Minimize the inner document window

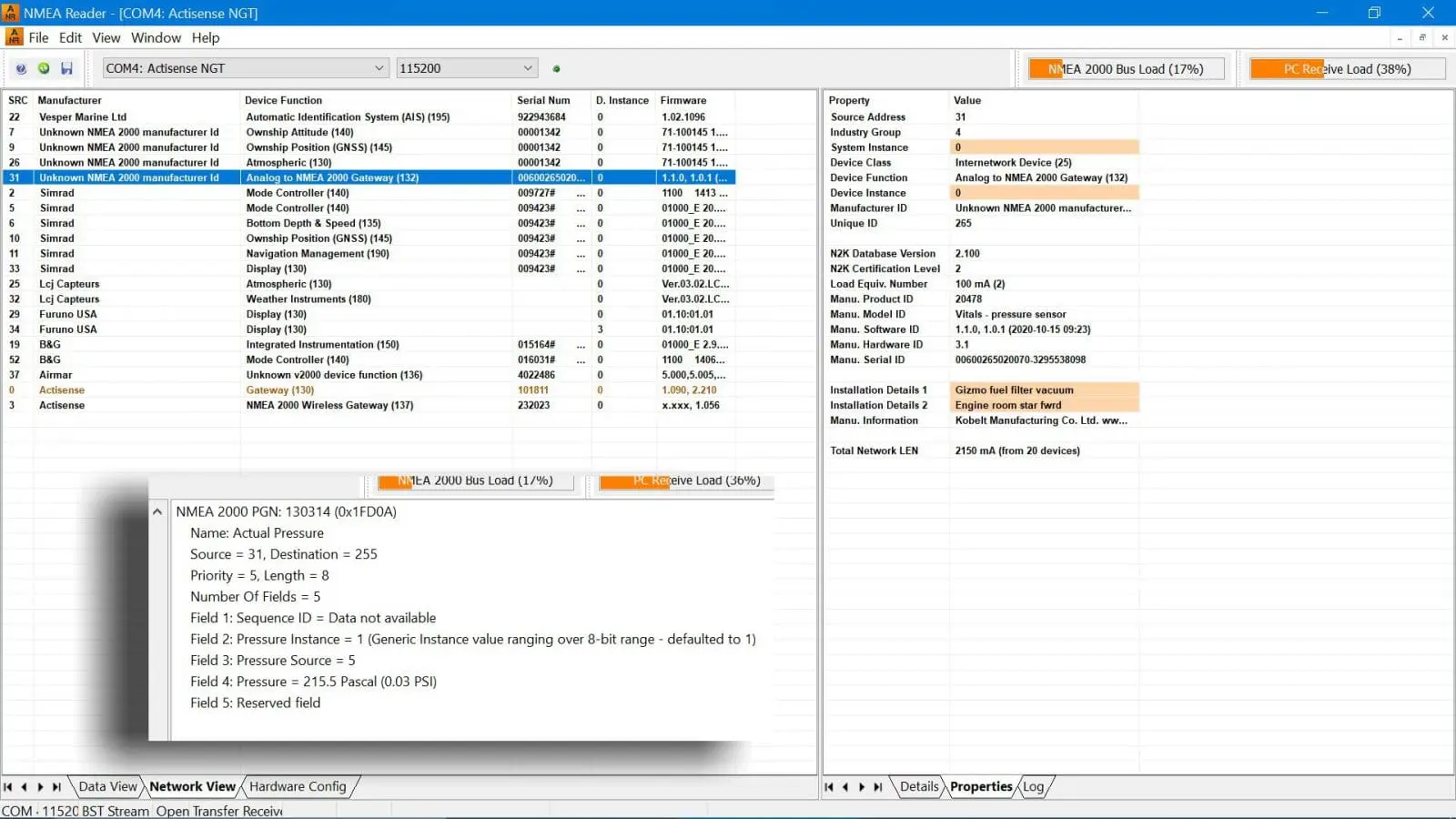tap(1400, 38)
